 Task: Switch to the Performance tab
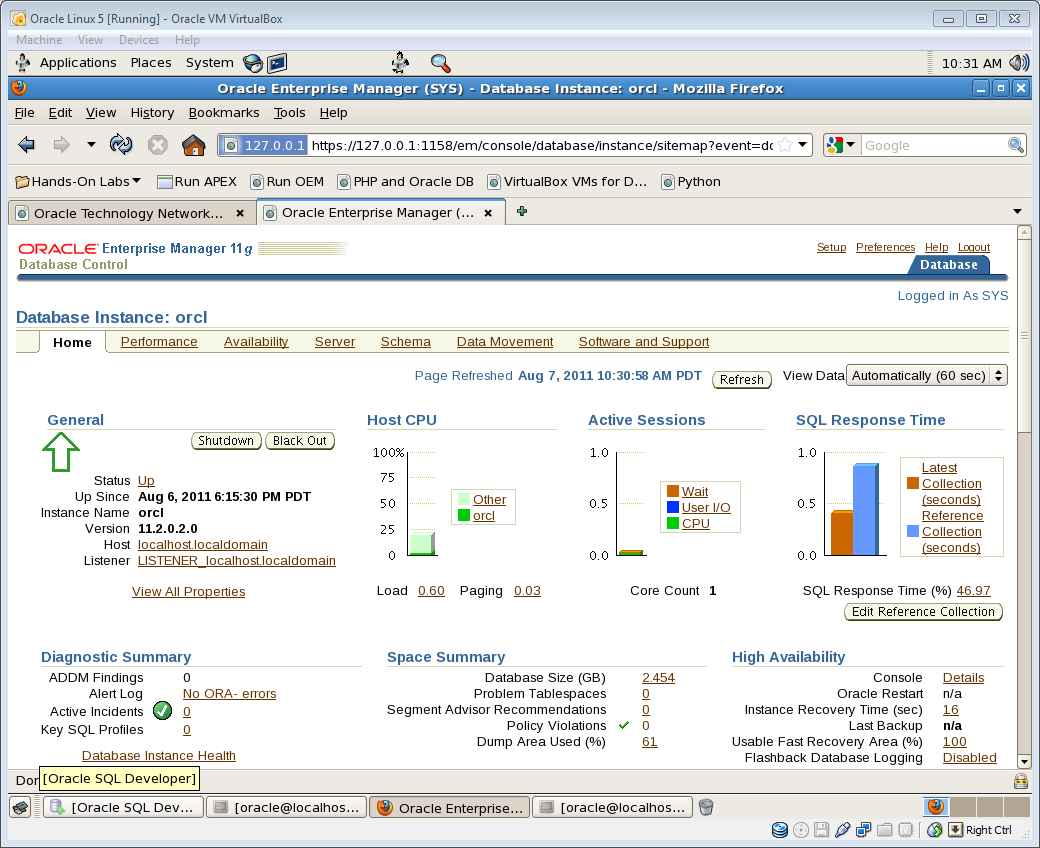tap(159, 342)
